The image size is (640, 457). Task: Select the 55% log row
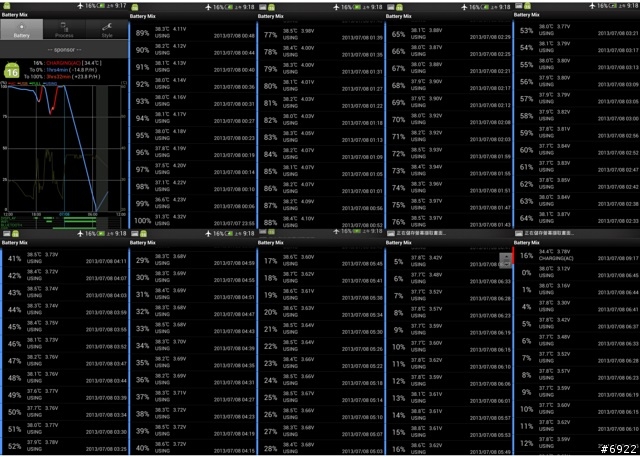tap(577, 64)
